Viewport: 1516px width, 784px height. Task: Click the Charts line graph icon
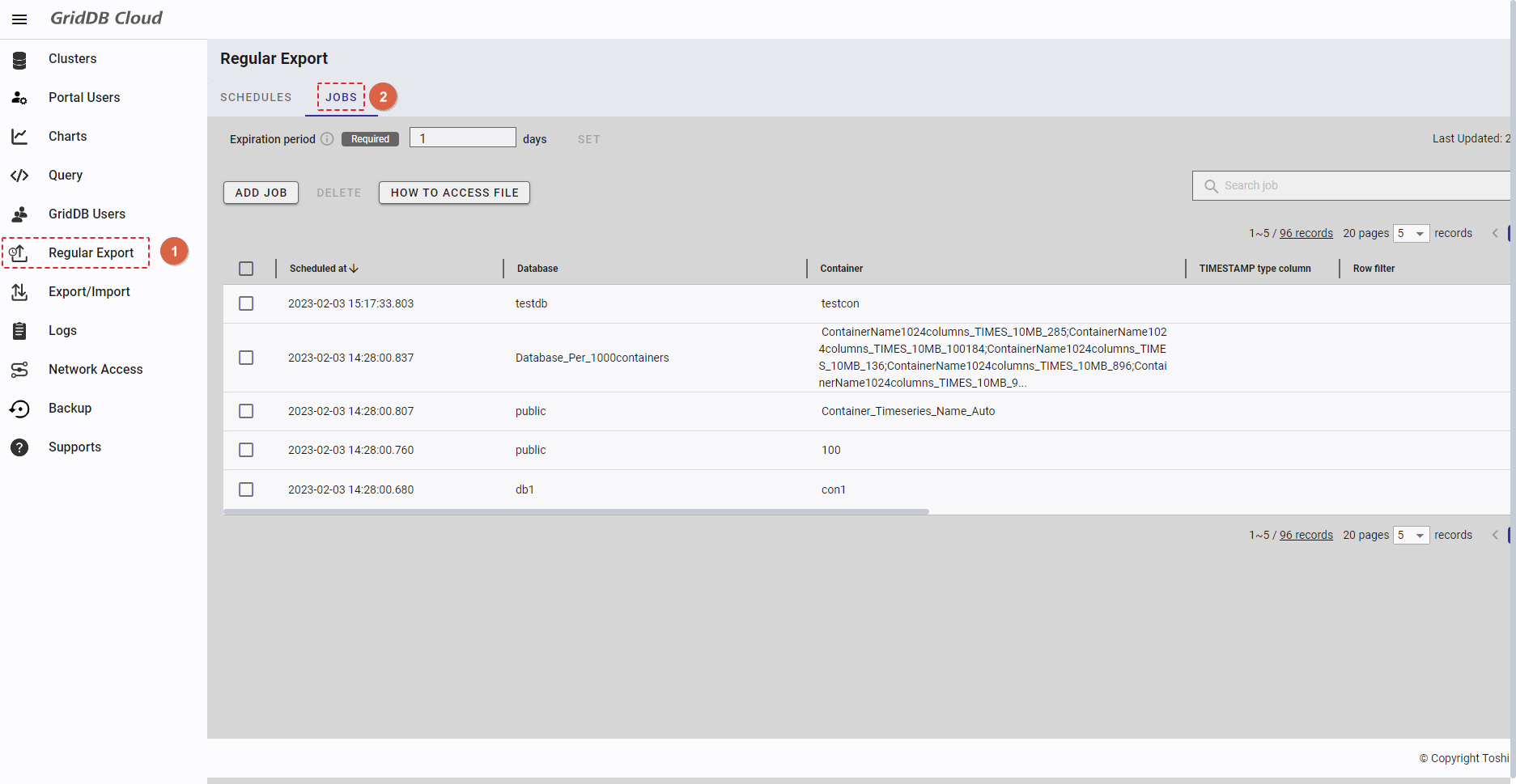(19, 137)
